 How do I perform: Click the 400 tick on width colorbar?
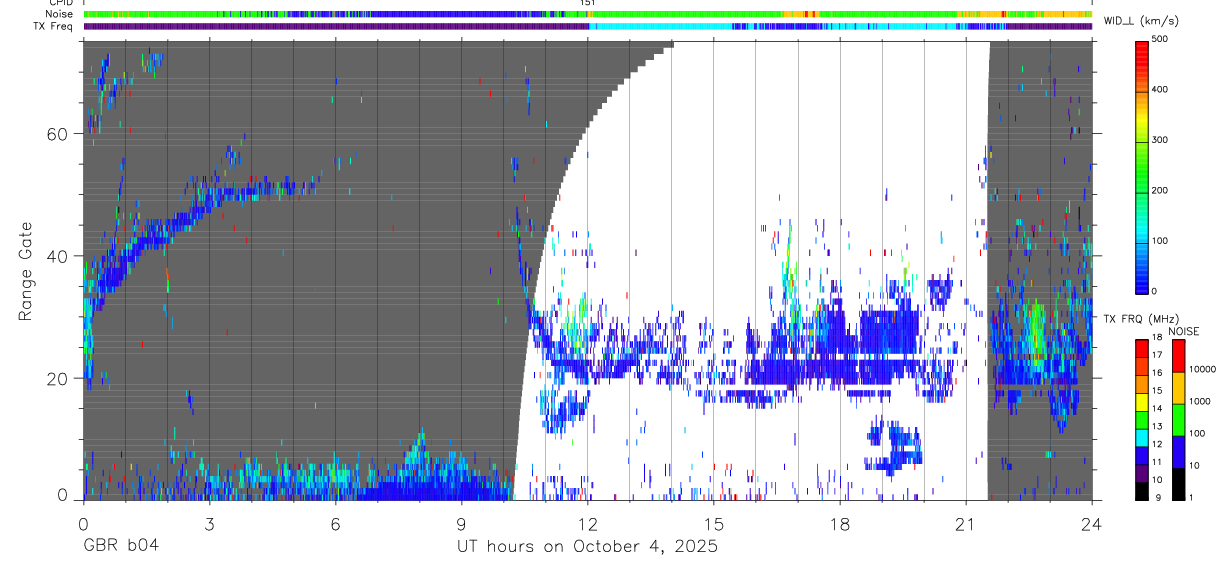click(1162, 89)
